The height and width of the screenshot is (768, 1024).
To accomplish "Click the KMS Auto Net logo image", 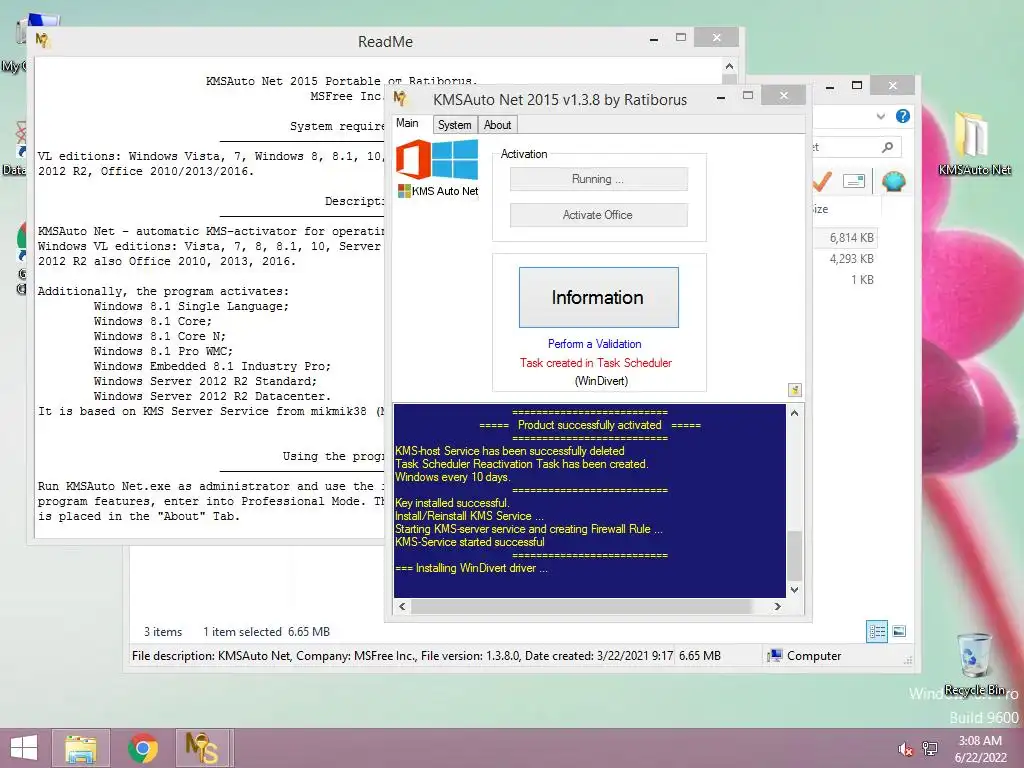I will [437, 168].
